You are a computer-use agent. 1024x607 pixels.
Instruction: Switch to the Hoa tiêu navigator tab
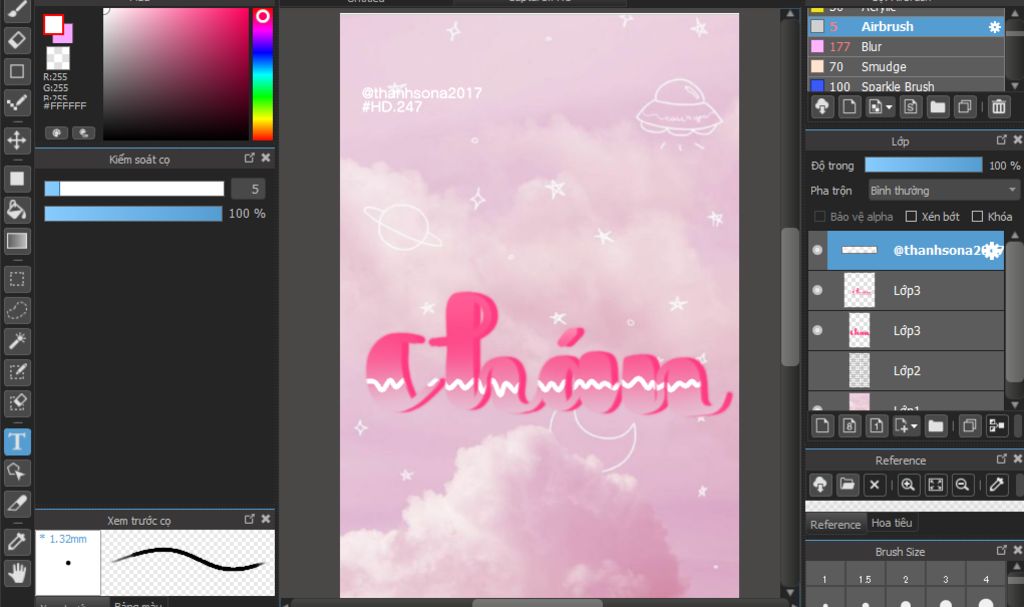[891, 523]
